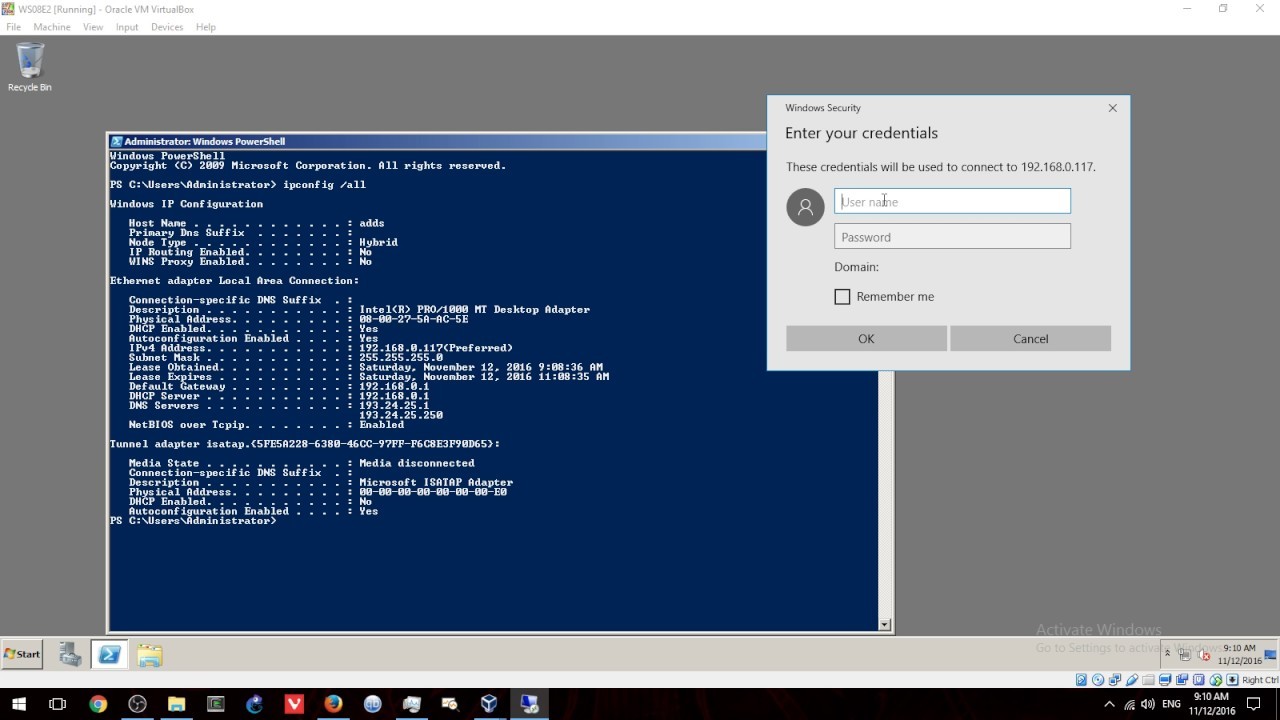The height and width of the screenshot is (720, 1280).
Task: Click the Password input field
Action: (952, 237)
